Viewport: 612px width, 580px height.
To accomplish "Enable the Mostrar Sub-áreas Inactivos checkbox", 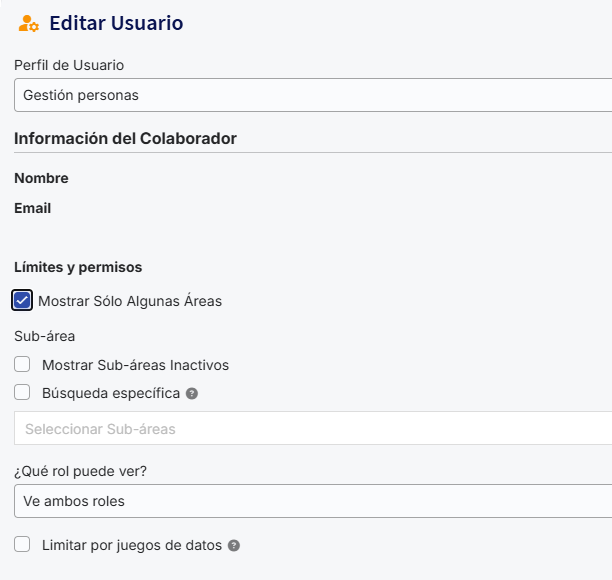I will (22, 365).
